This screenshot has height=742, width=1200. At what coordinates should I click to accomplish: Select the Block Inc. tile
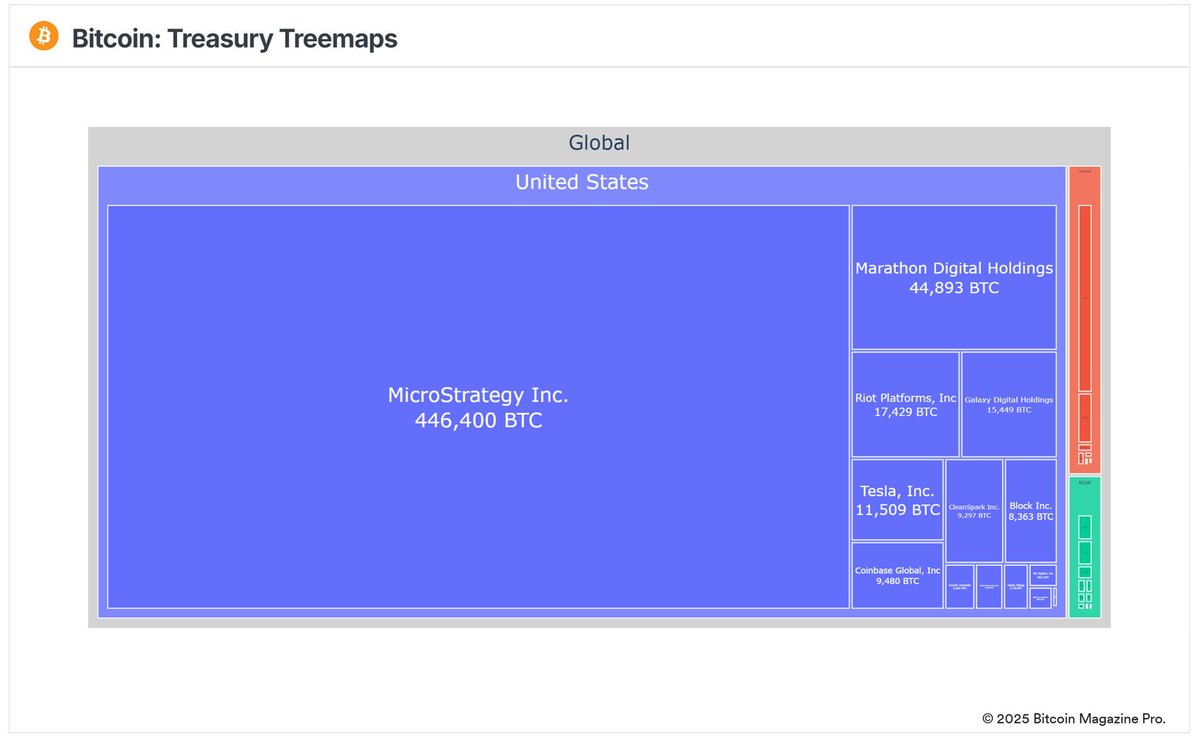[1030, 511]
